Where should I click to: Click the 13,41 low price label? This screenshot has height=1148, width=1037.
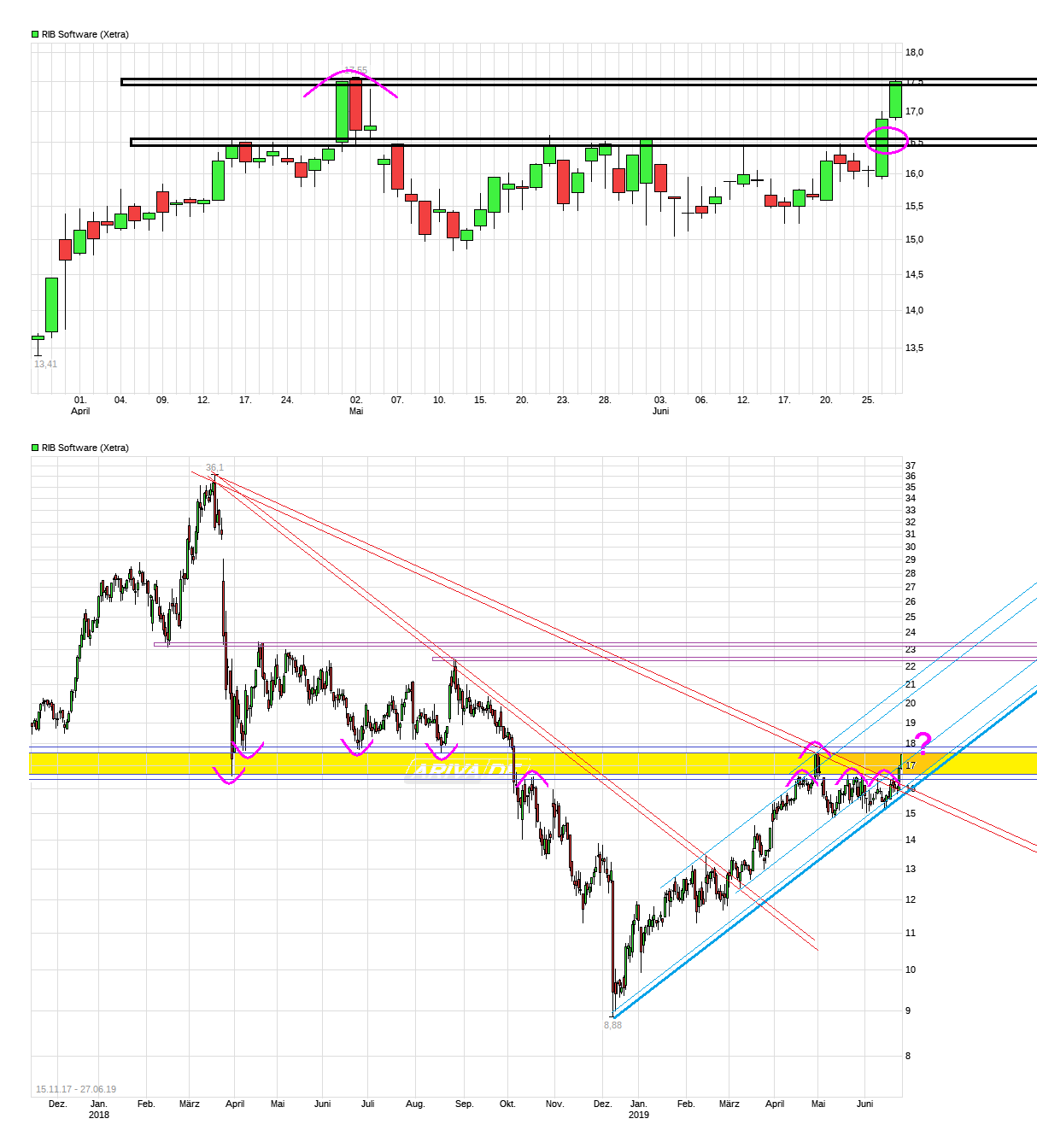[45, 364]
